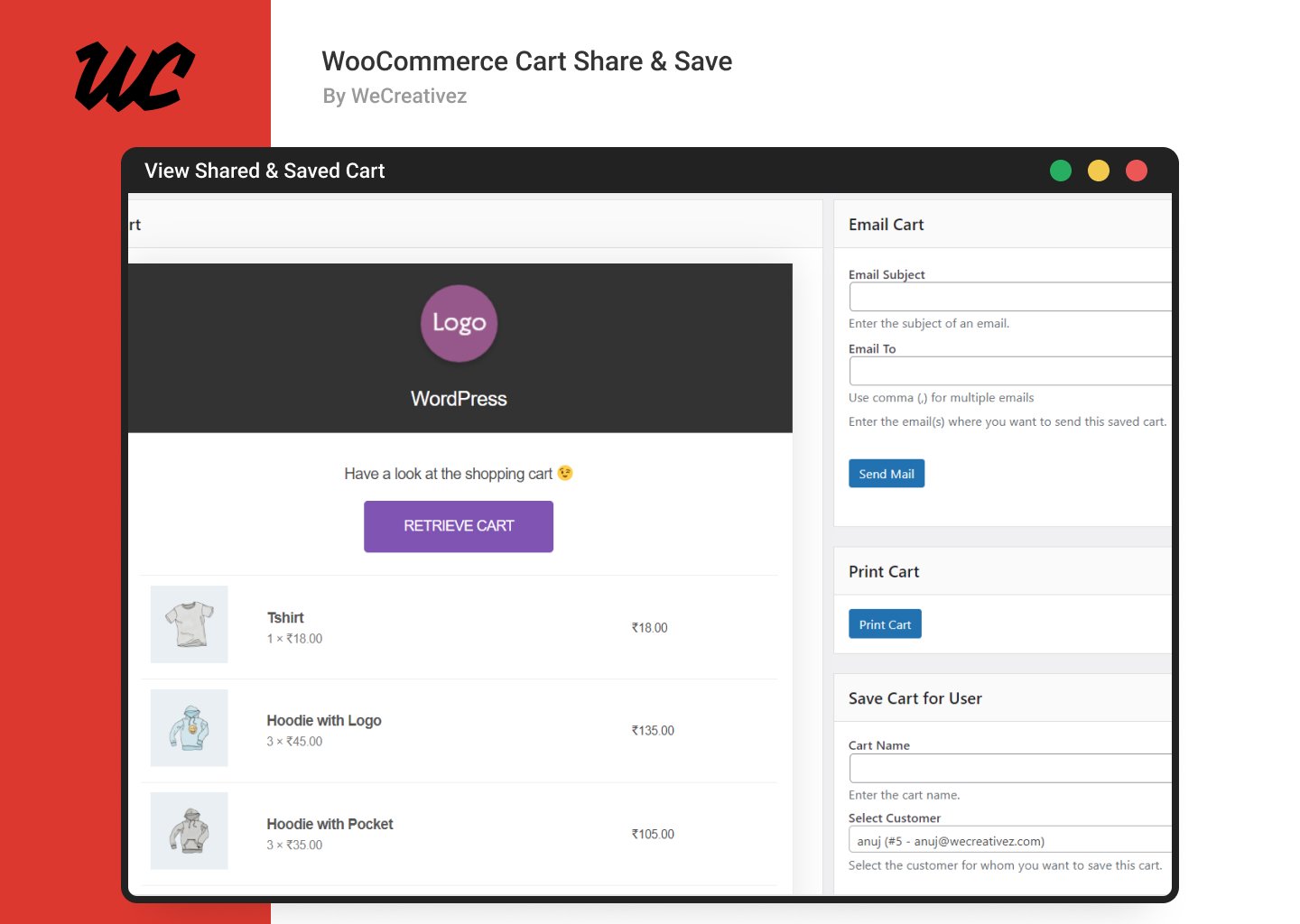
Task: Click the ₹105.00 line total
Action: [x=653, y=835]
